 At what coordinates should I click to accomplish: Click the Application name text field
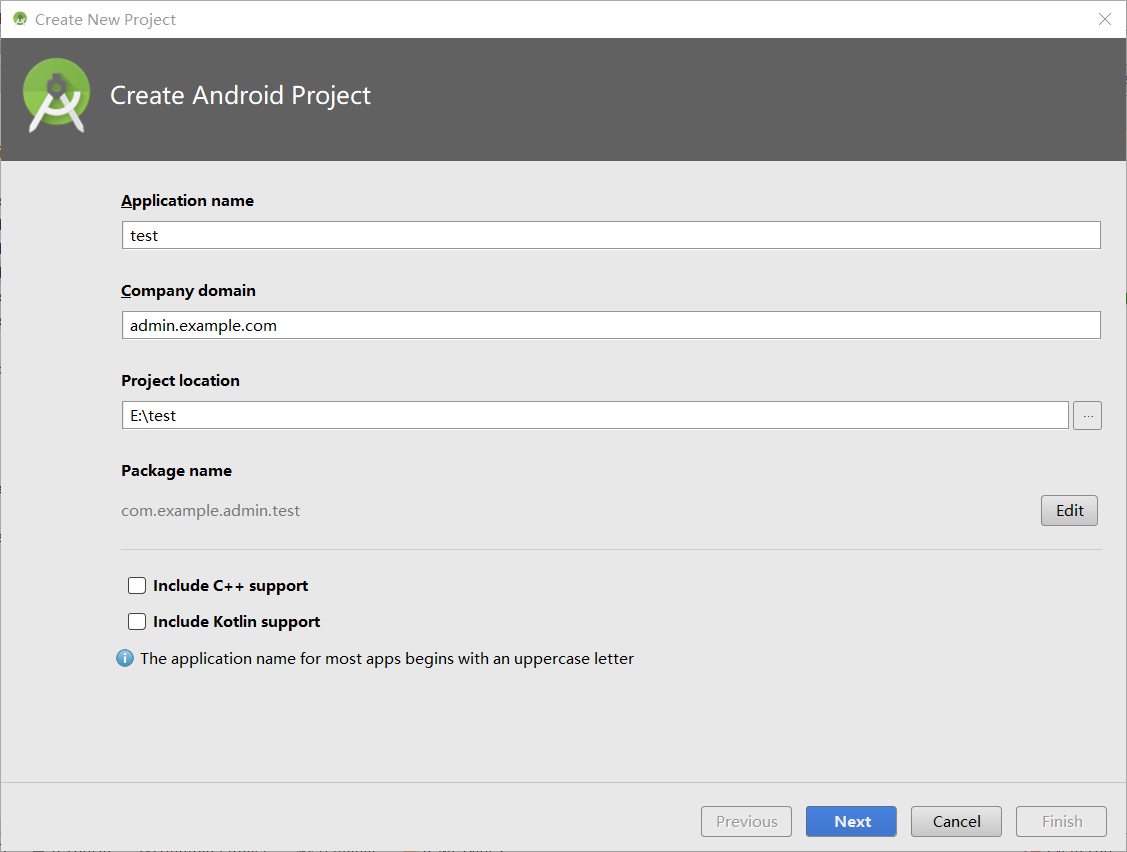click(610, 235)
